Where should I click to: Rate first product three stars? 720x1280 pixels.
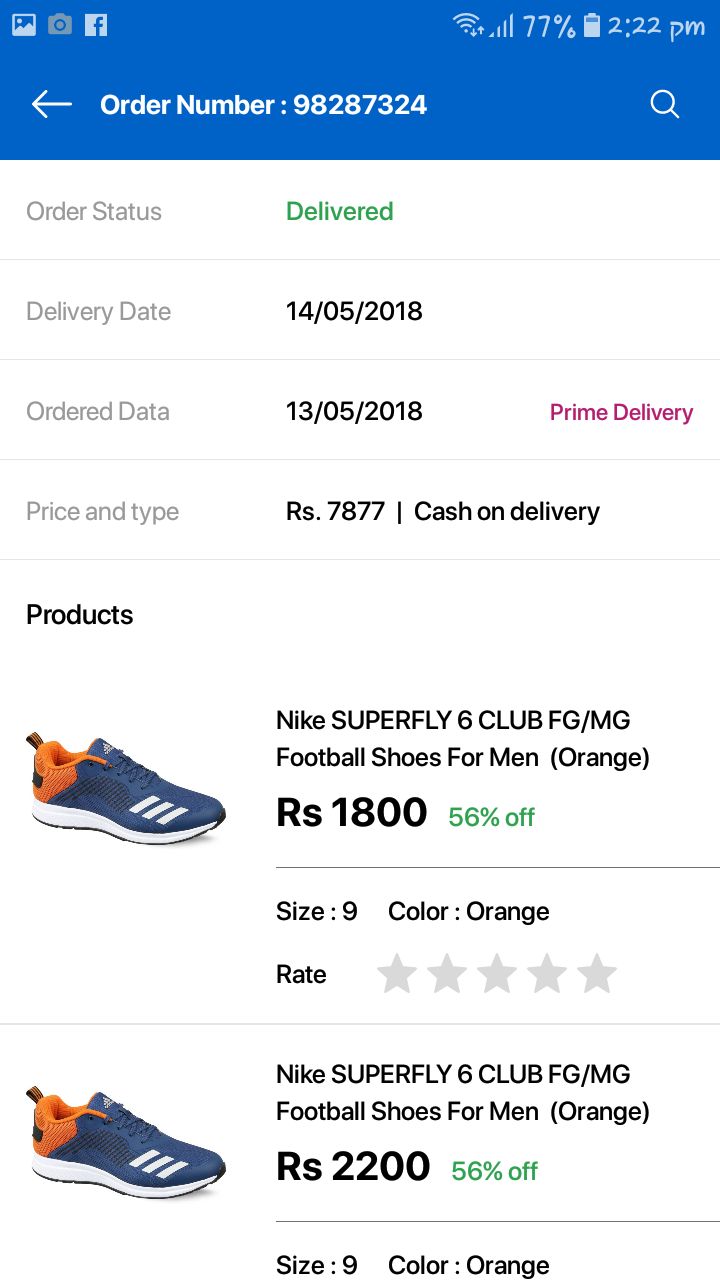(497, 974)
